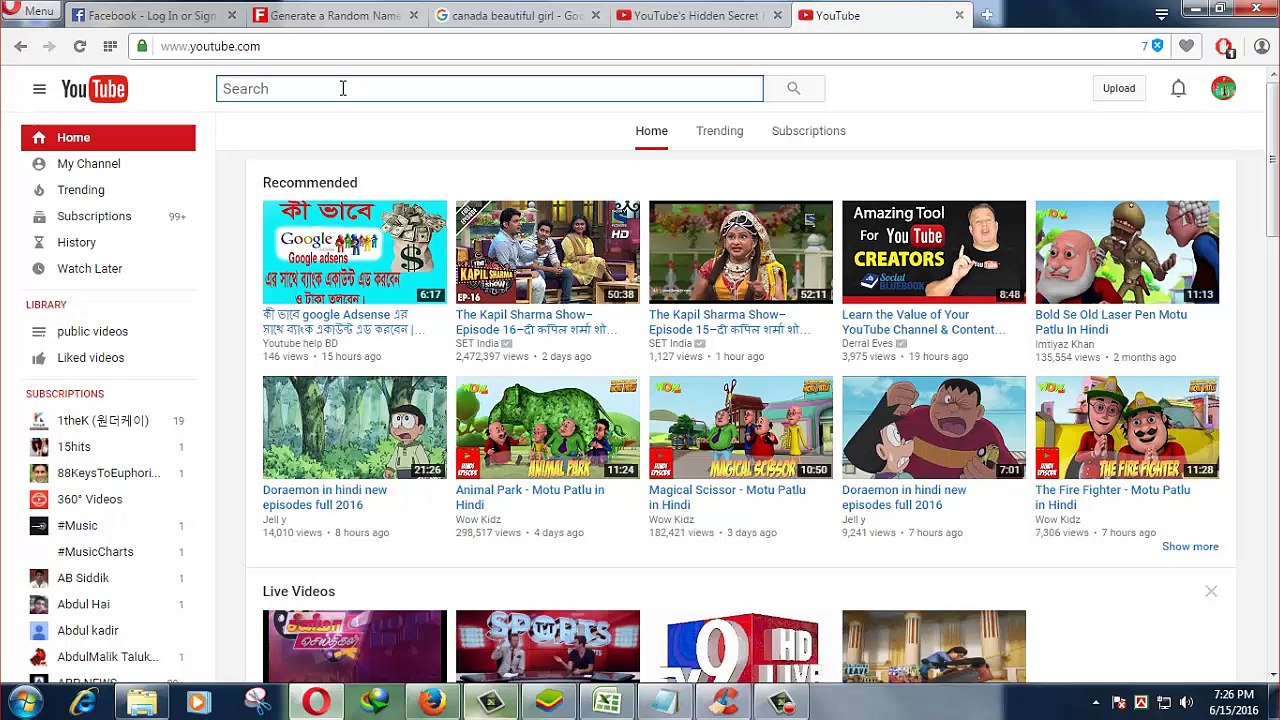Dismiss the Live Videos section
Image resolution: width=1280 pixels, height=720 pixels.
pyautogui.click(x=1211, y=591)
